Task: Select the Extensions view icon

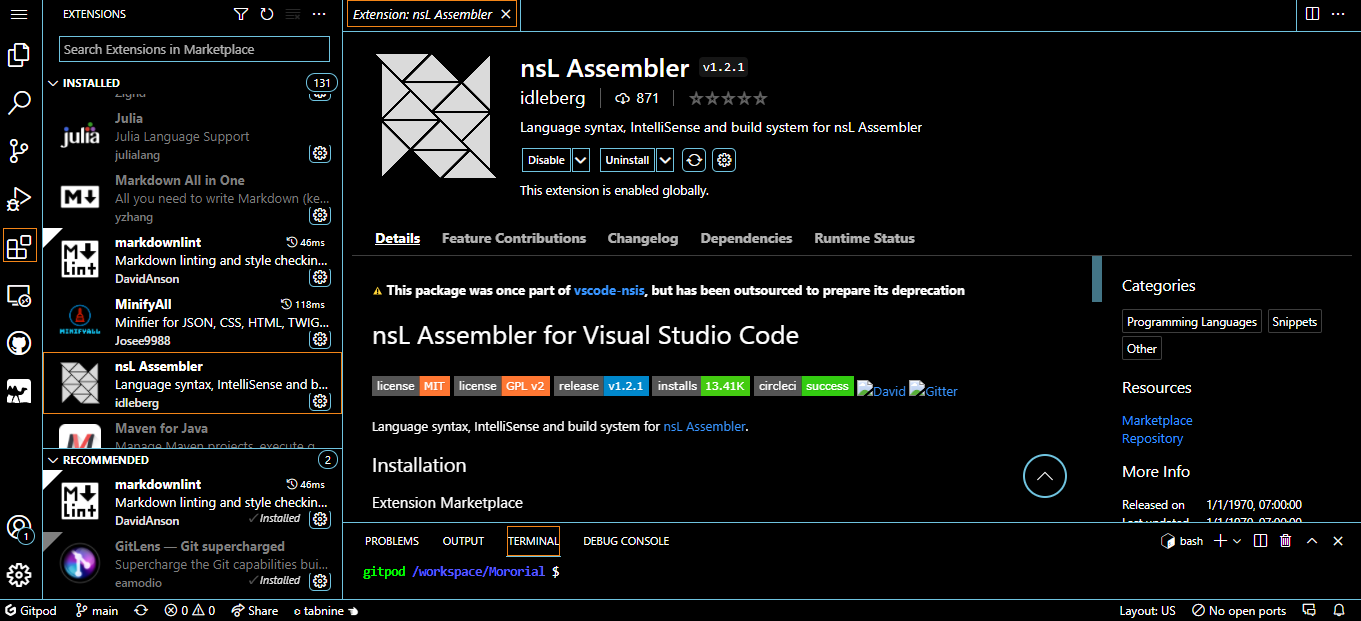Action: [19, 246]
